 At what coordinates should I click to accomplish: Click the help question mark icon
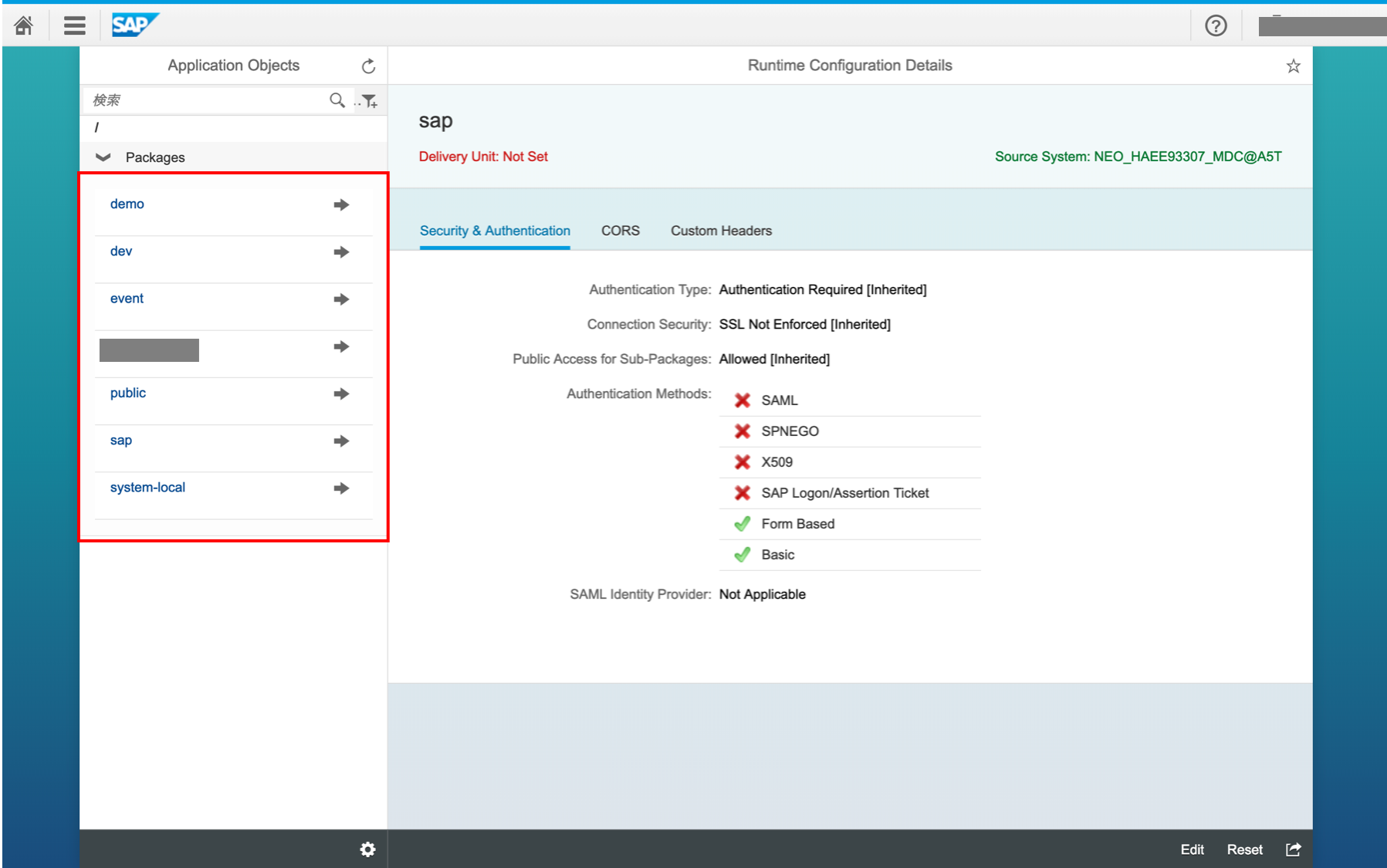click(1216, 25)
